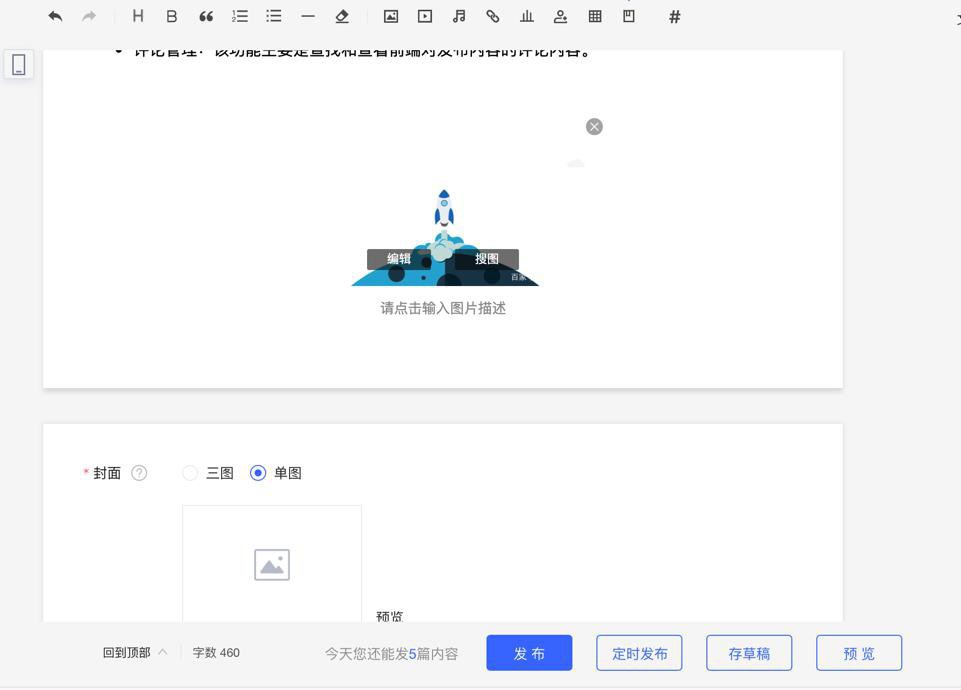Insert an image from the toolbar
The image size is (961, 690).
pos(391,17)
